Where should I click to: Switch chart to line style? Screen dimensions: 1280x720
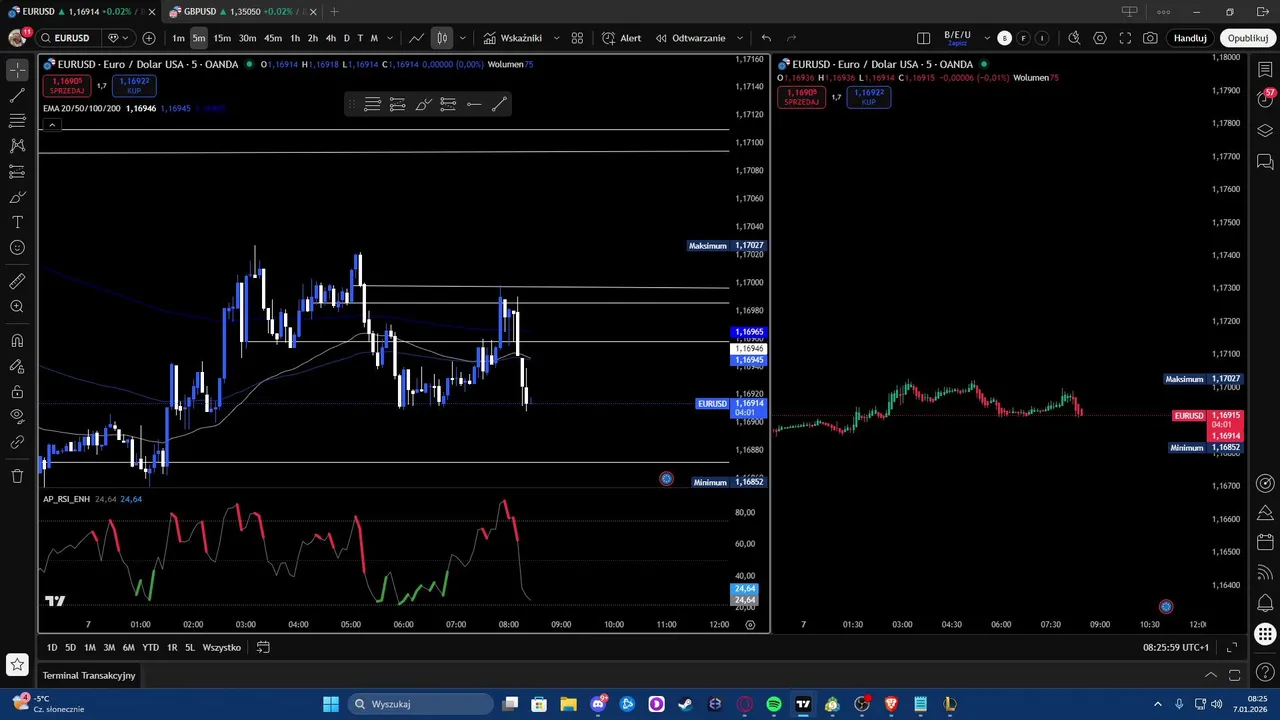tap(416, 38)
